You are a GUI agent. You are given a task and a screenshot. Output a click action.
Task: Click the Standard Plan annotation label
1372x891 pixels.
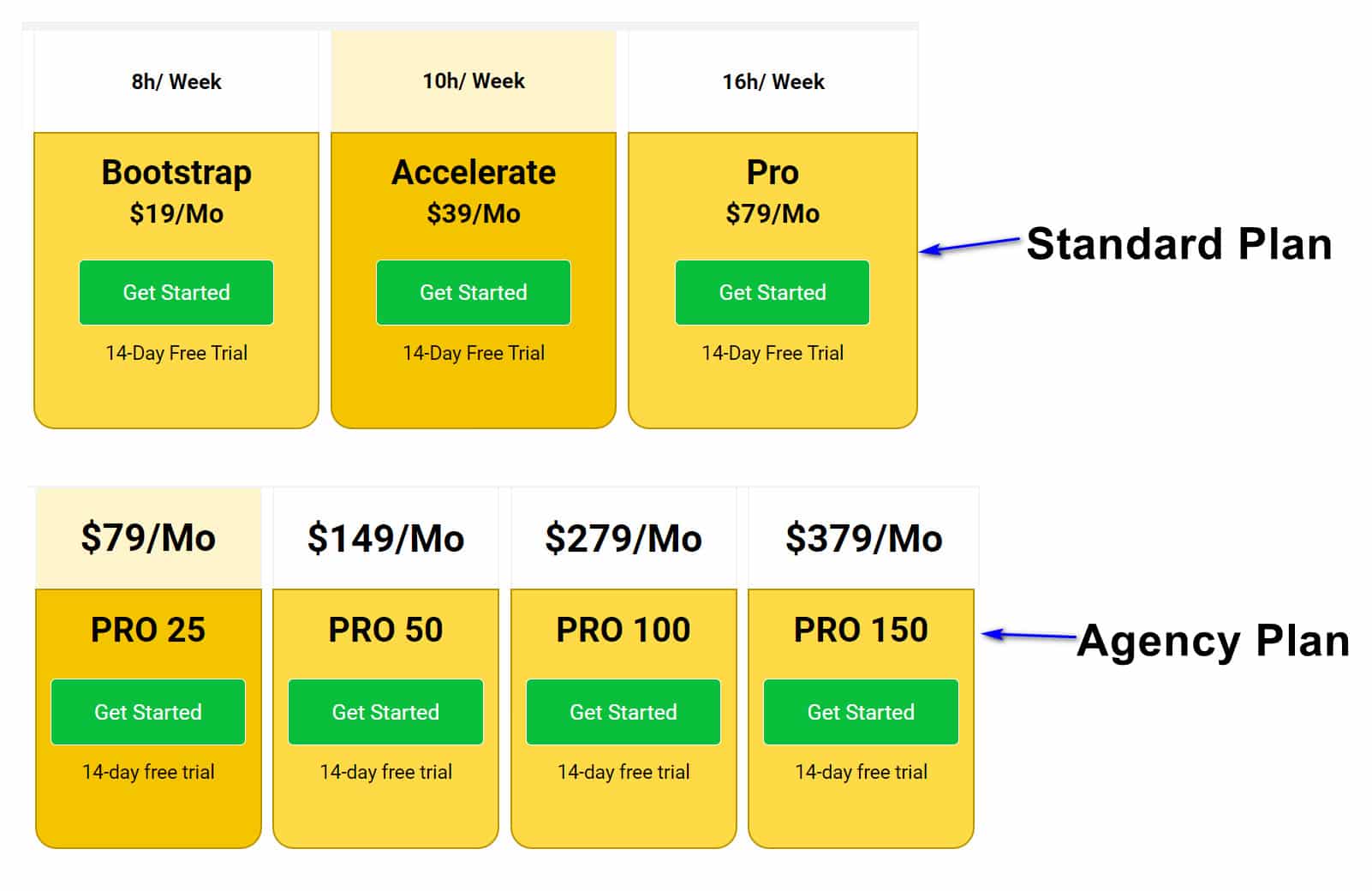tap(1179, 244)
